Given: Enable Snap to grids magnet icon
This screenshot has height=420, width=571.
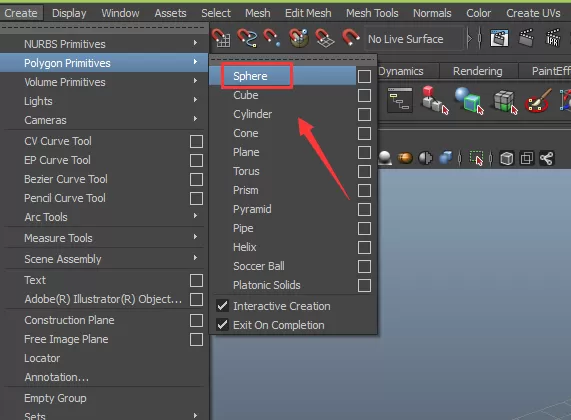Looking at the screenshot, I should (221, 38).
